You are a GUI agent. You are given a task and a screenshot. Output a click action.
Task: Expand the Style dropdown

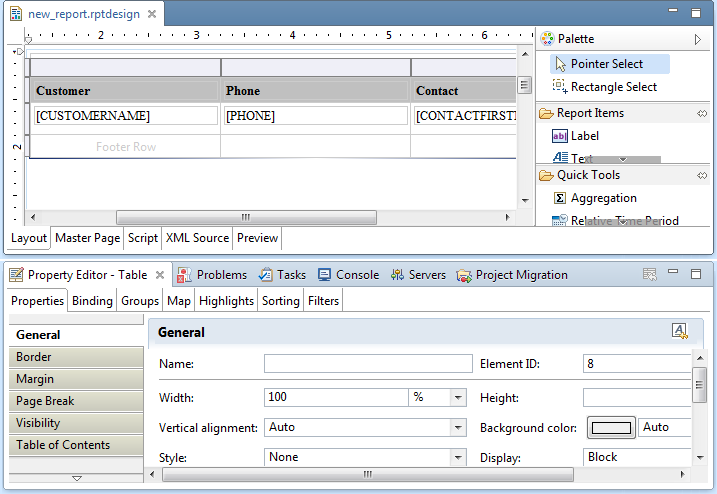pyautogui.click(x=458, y=458)
